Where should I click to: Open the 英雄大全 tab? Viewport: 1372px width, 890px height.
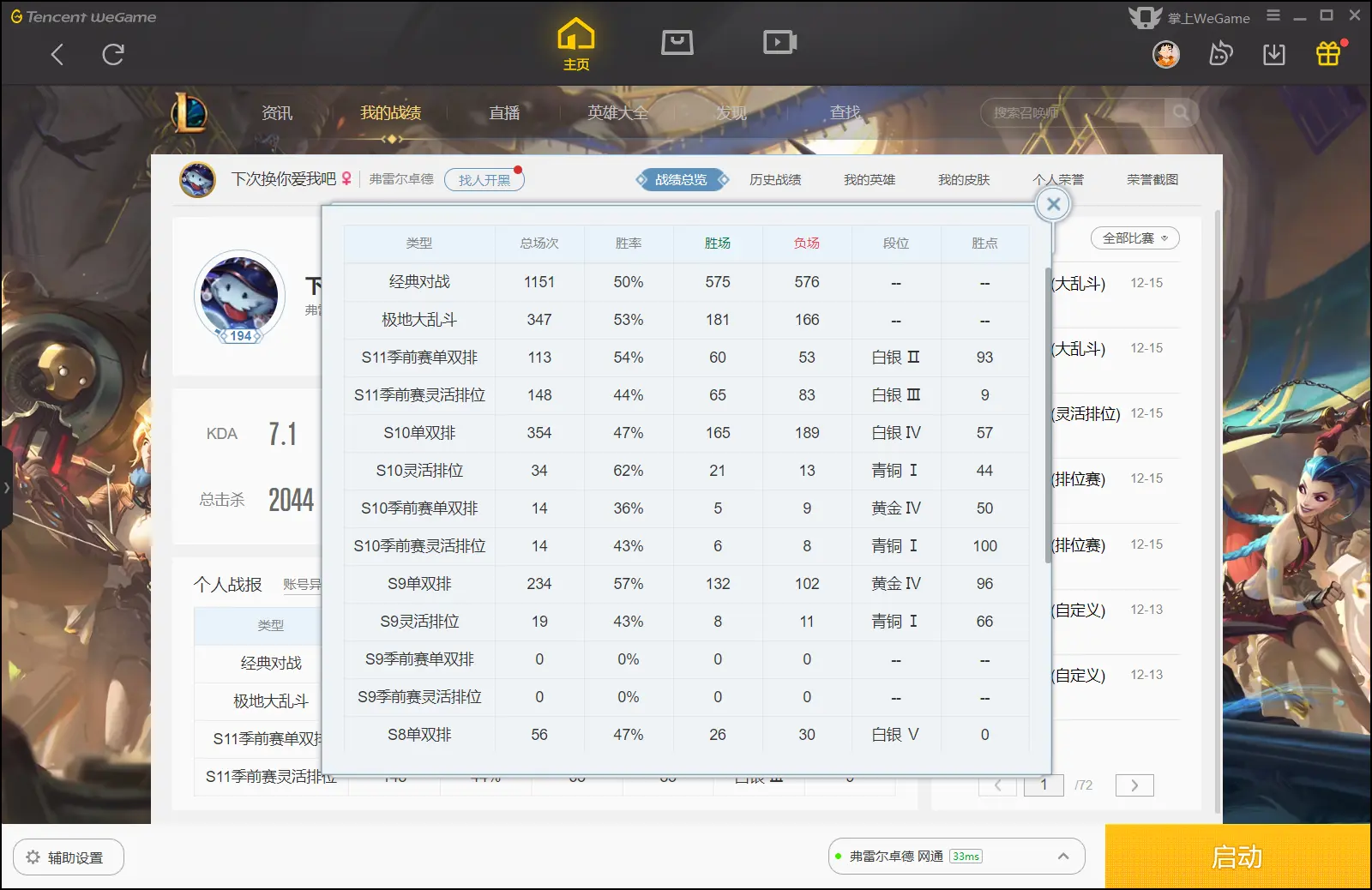(617, 113)
